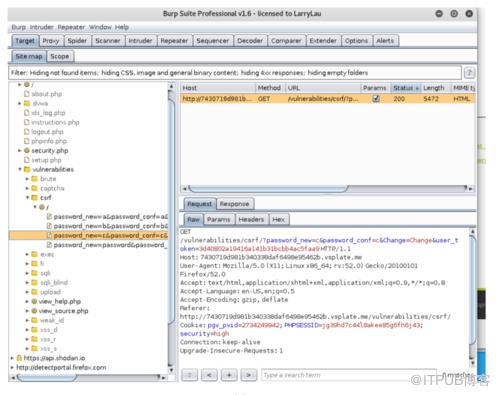Sort by the Method column header
This screenshot has height=395, width=500.
click(270, 88)
